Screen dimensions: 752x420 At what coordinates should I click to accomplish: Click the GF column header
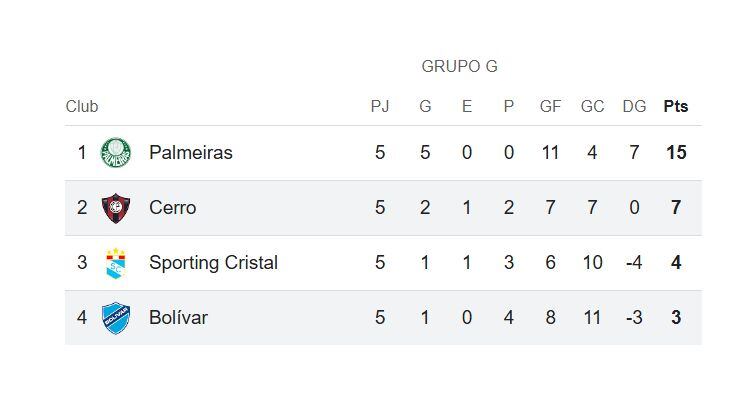point(550,107)
